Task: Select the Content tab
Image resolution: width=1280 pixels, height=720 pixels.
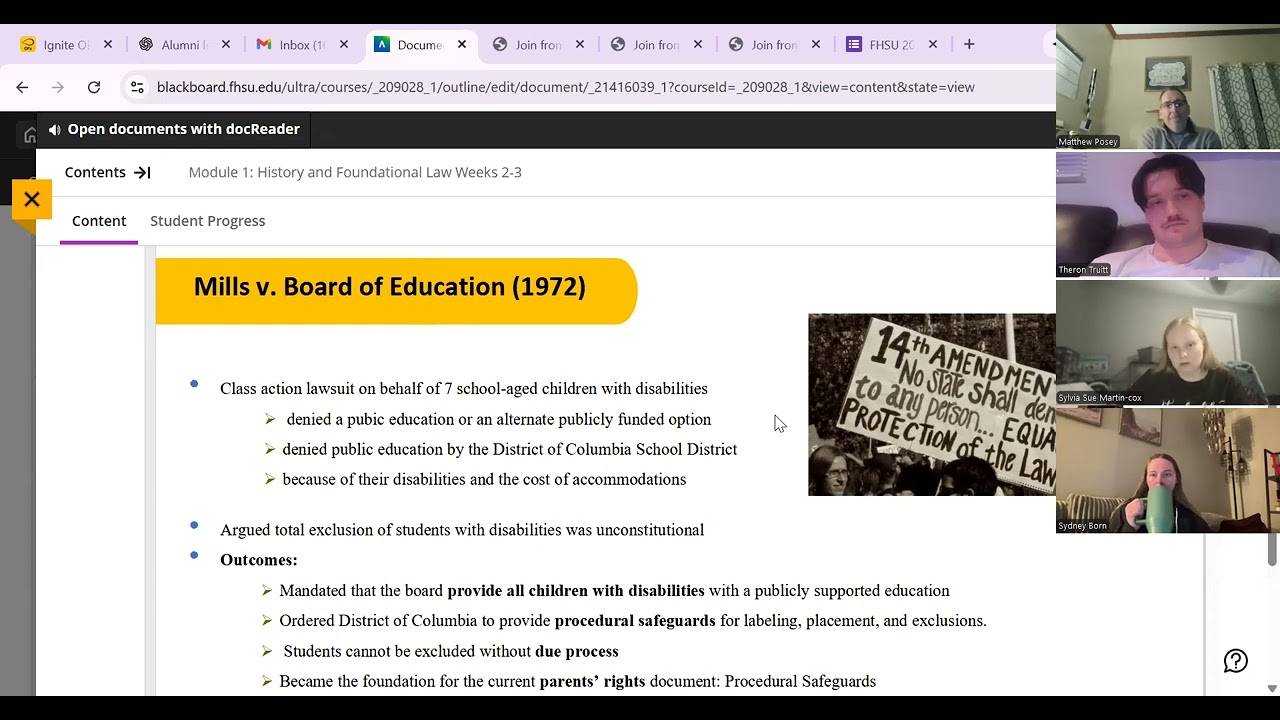Action: pyautogui.click(x=99, y=221)
